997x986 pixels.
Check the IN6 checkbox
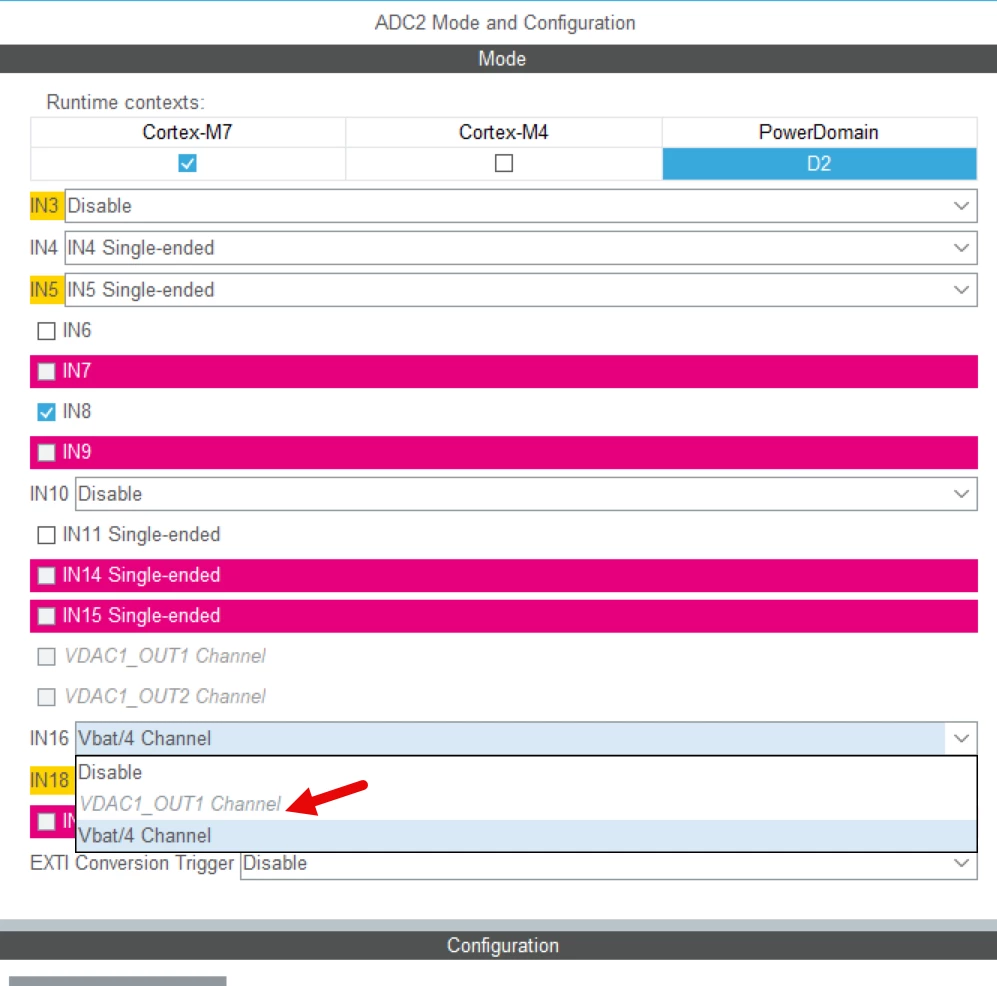click(x=46, y=331)
